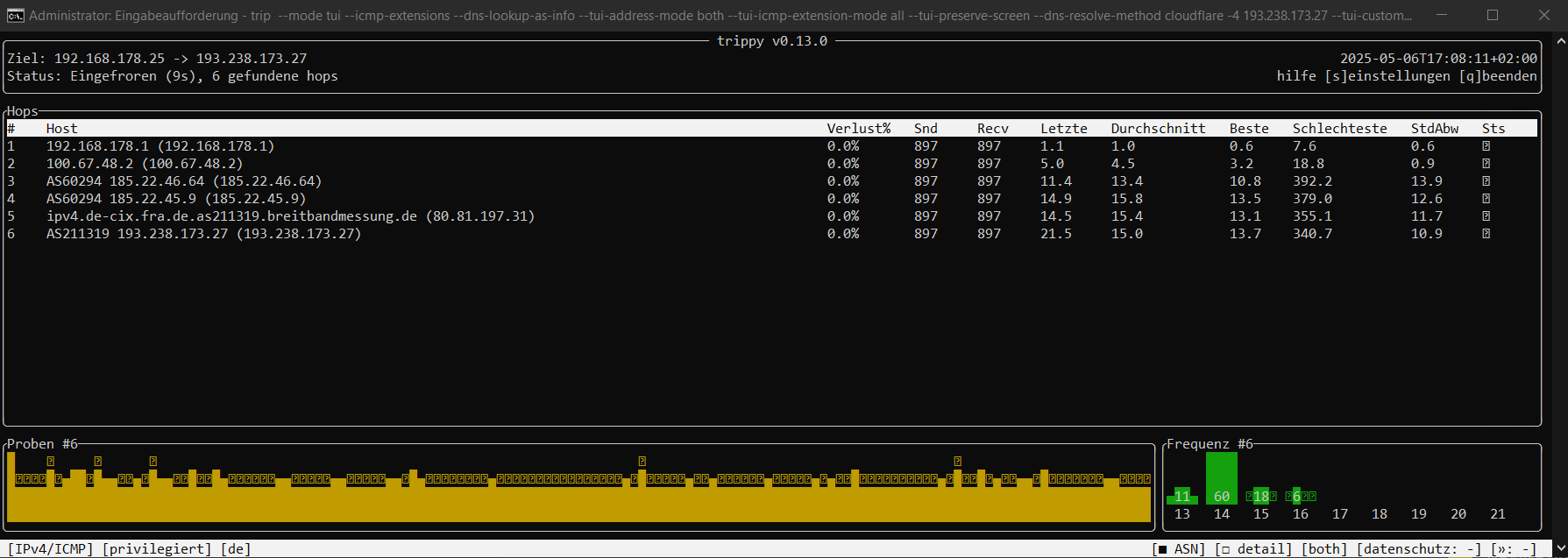Click the frequency bar labeled 18
This screenshot has height=558, width=1568.
1261,496
